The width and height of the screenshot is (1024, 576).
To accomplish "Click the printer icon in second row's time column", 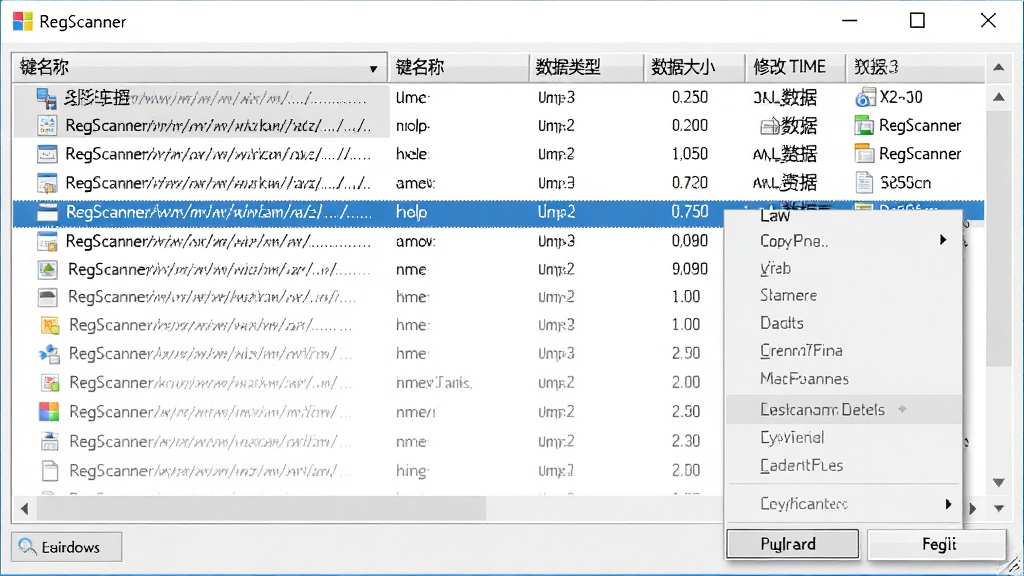I will [770, 125].
